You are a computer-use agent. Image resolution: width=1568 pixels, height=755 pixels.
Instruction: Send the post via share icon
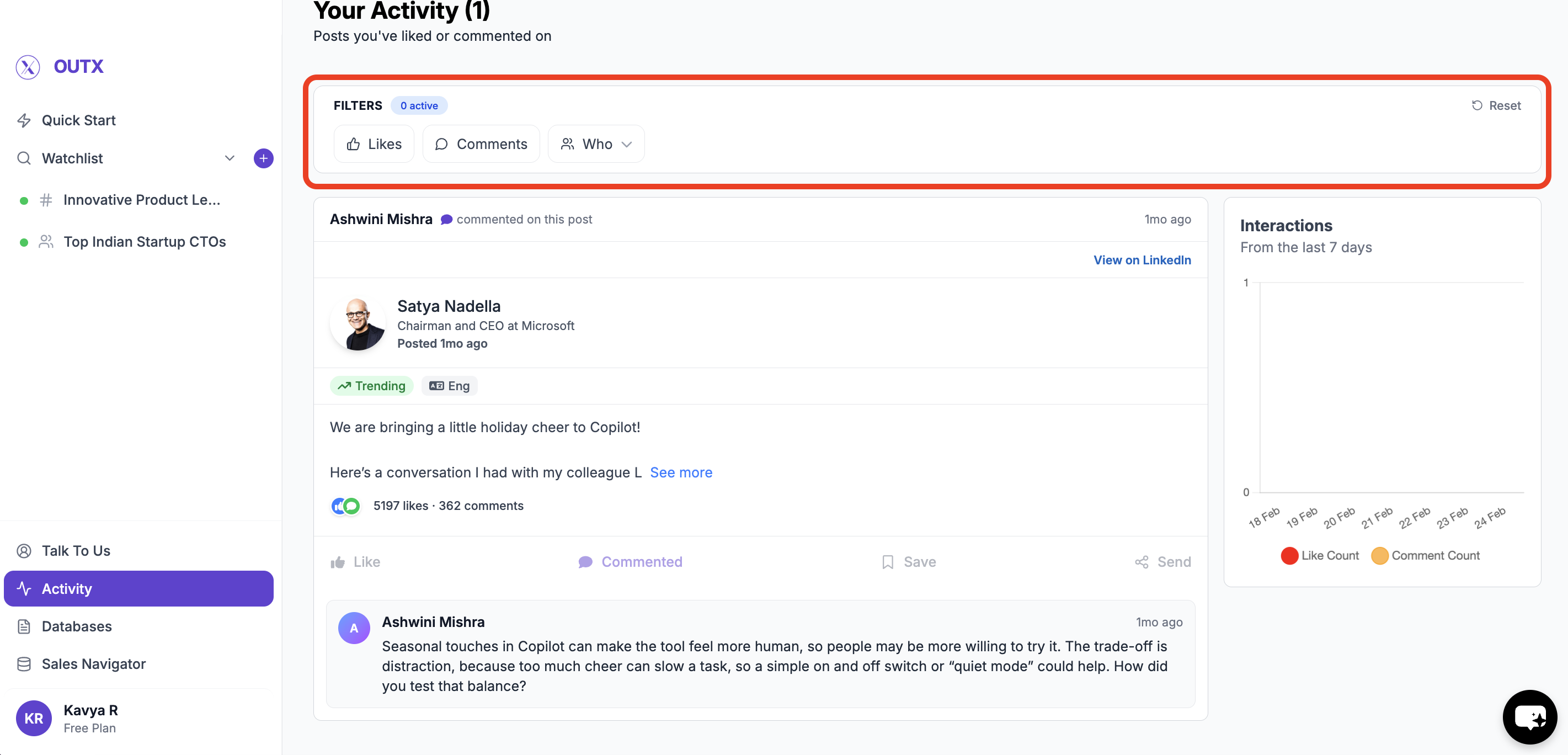tap(1142, 562)
